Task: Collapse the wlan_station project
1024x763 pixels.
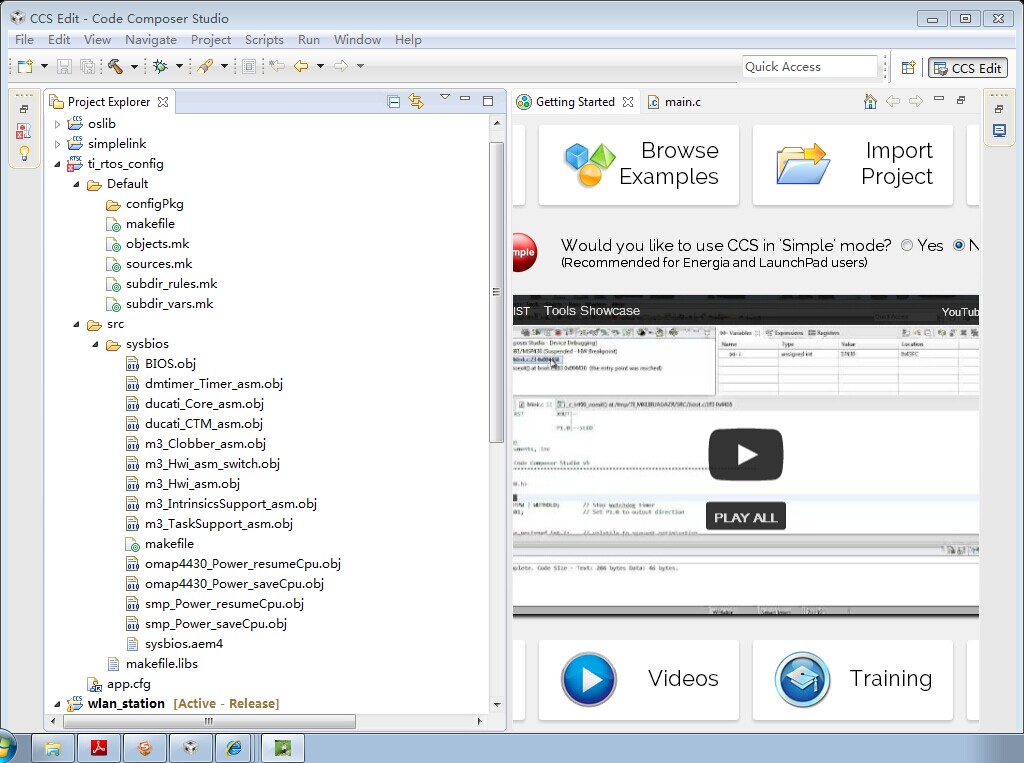Action: (57, 704)
